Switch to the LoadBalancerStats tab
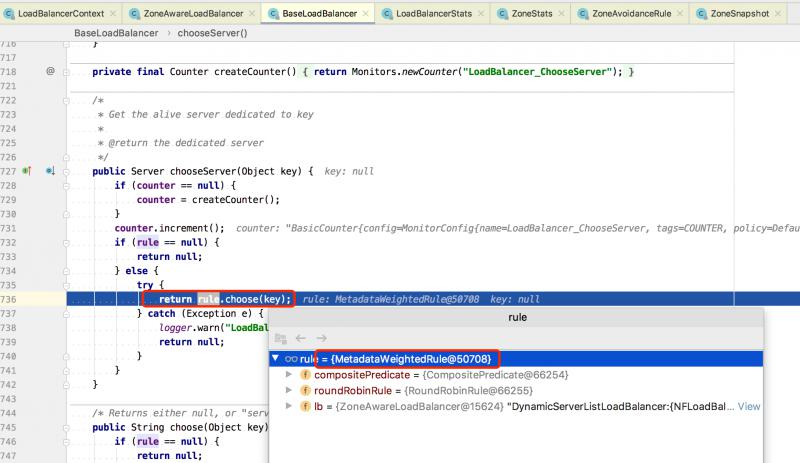The image size is (800, 463). click(x=434, y=13)
